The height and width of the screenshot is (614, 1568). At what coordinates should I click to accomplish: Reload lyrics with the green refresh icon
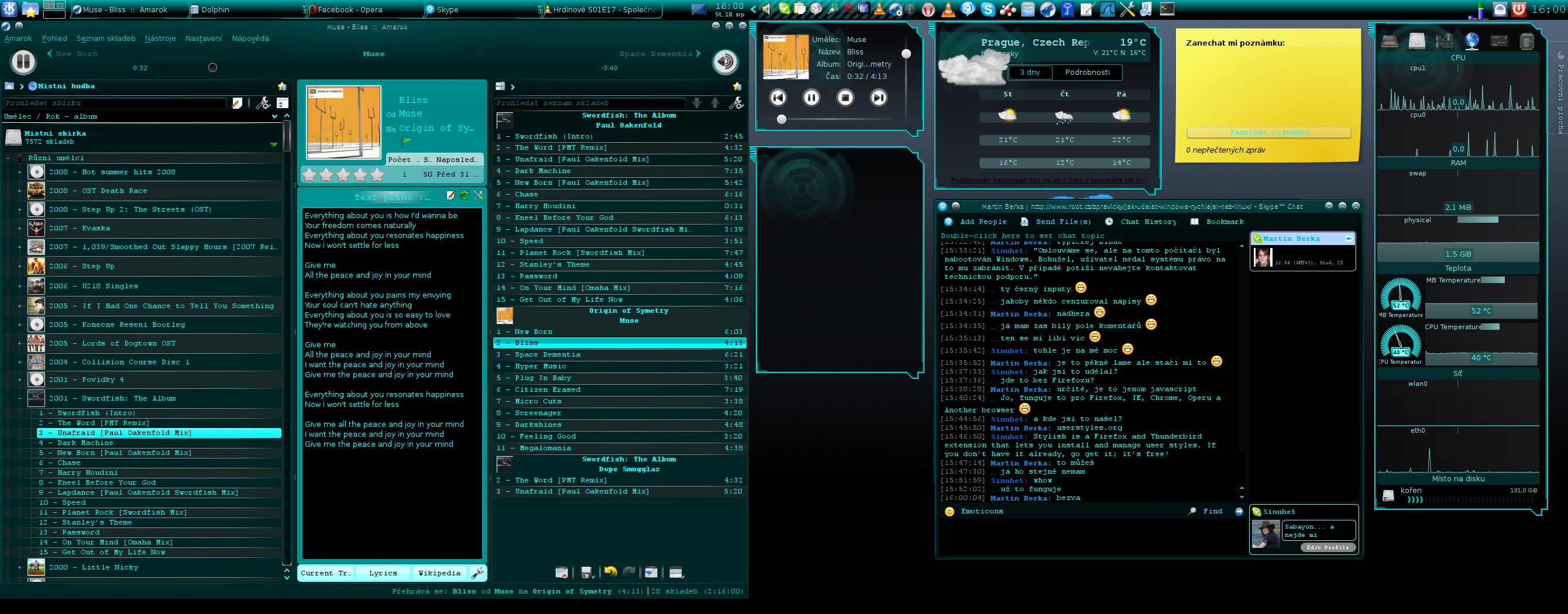pyautogui.click(x=465, y=195)
